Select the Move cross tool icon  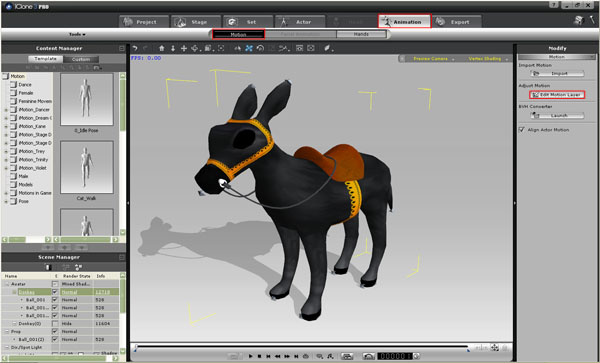tap(184, 48)
